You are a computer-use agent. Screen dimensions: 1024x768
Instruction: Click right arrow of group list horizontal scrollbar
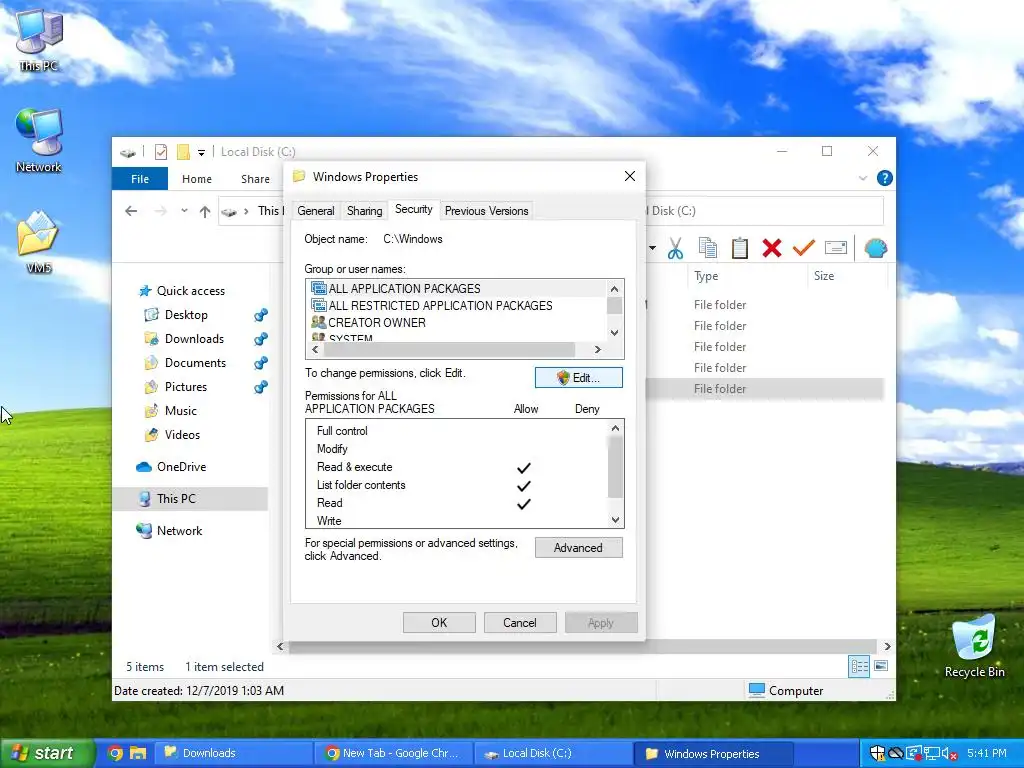pos(598,350)
